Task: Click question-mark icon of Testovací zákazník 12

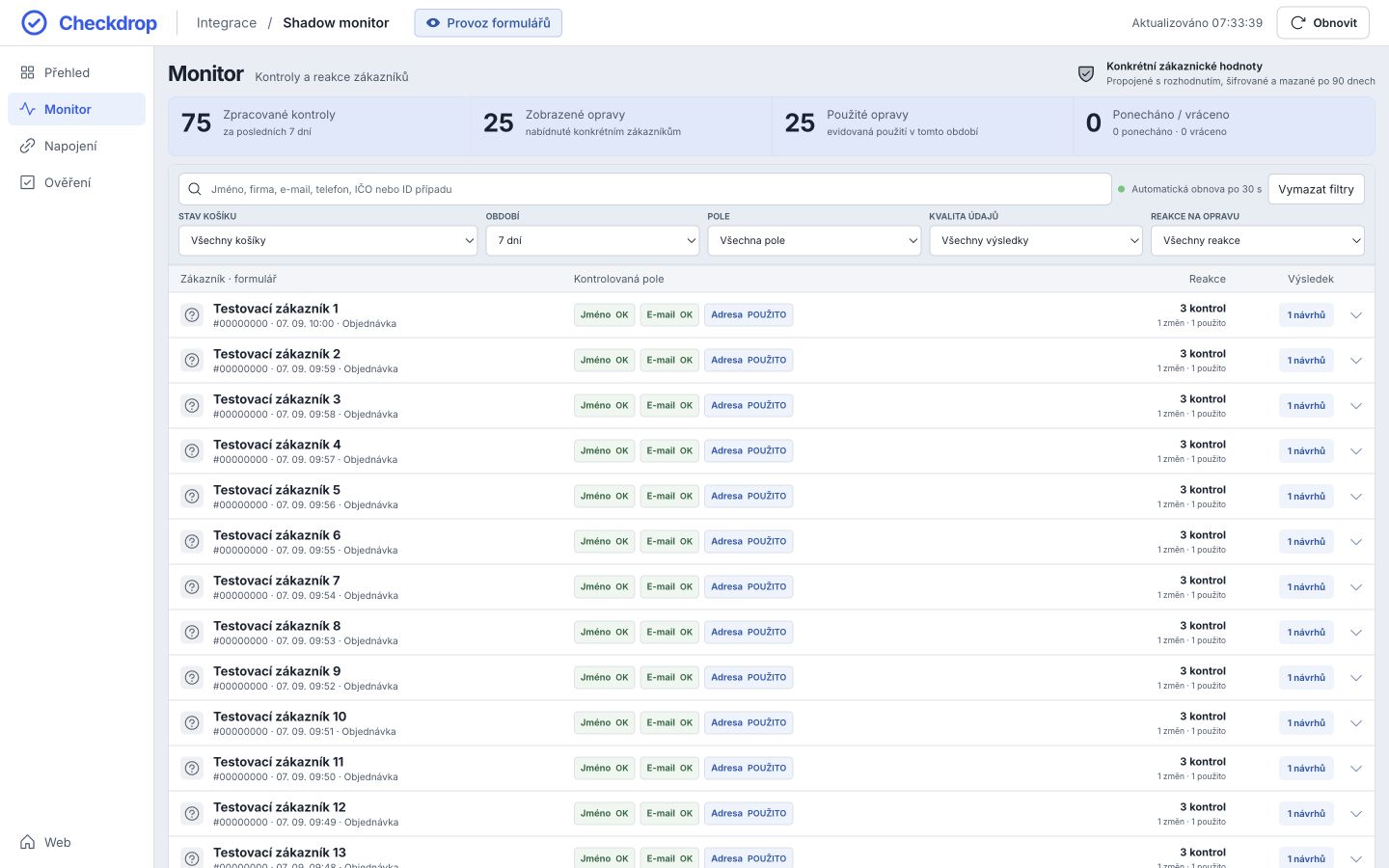Action: click(192, 814)
